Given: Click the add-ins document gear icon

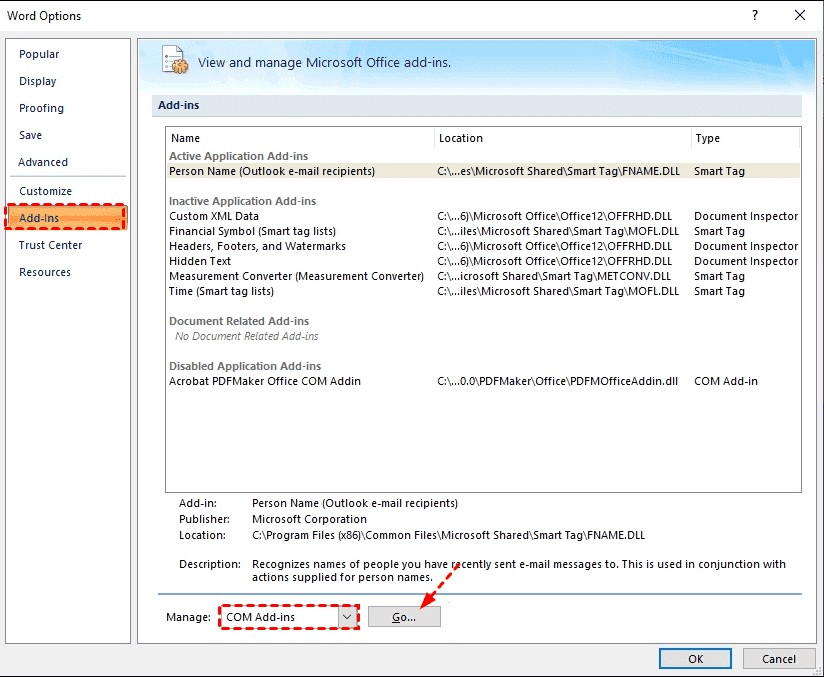Looking at the screenshot, I should coord(175,60).
